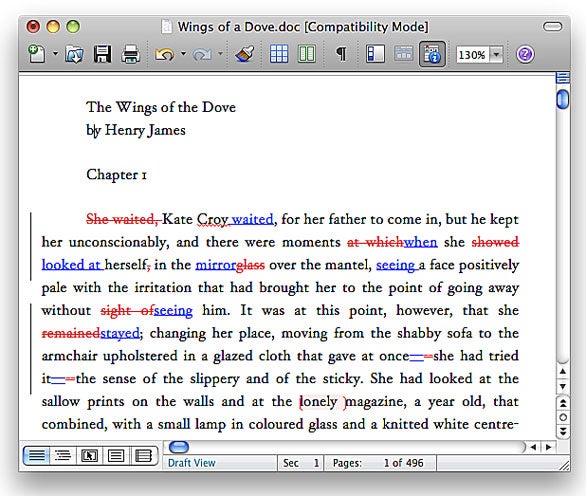Save the document with floppy icon

[102, 54]
